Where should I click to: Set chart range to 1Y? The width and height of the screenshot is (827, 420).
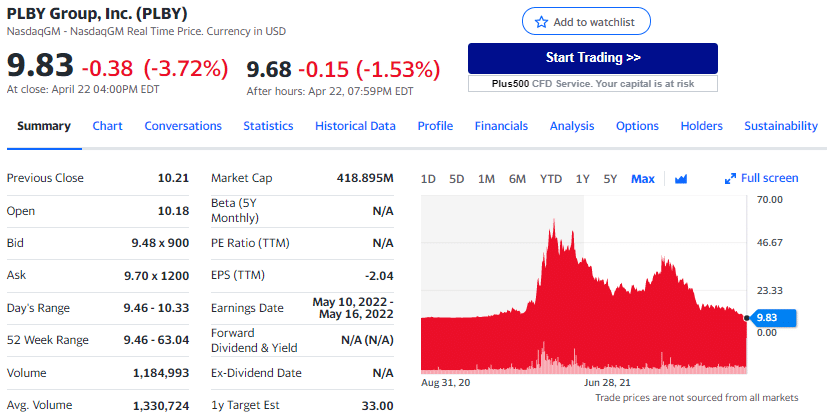click(582, 179)
